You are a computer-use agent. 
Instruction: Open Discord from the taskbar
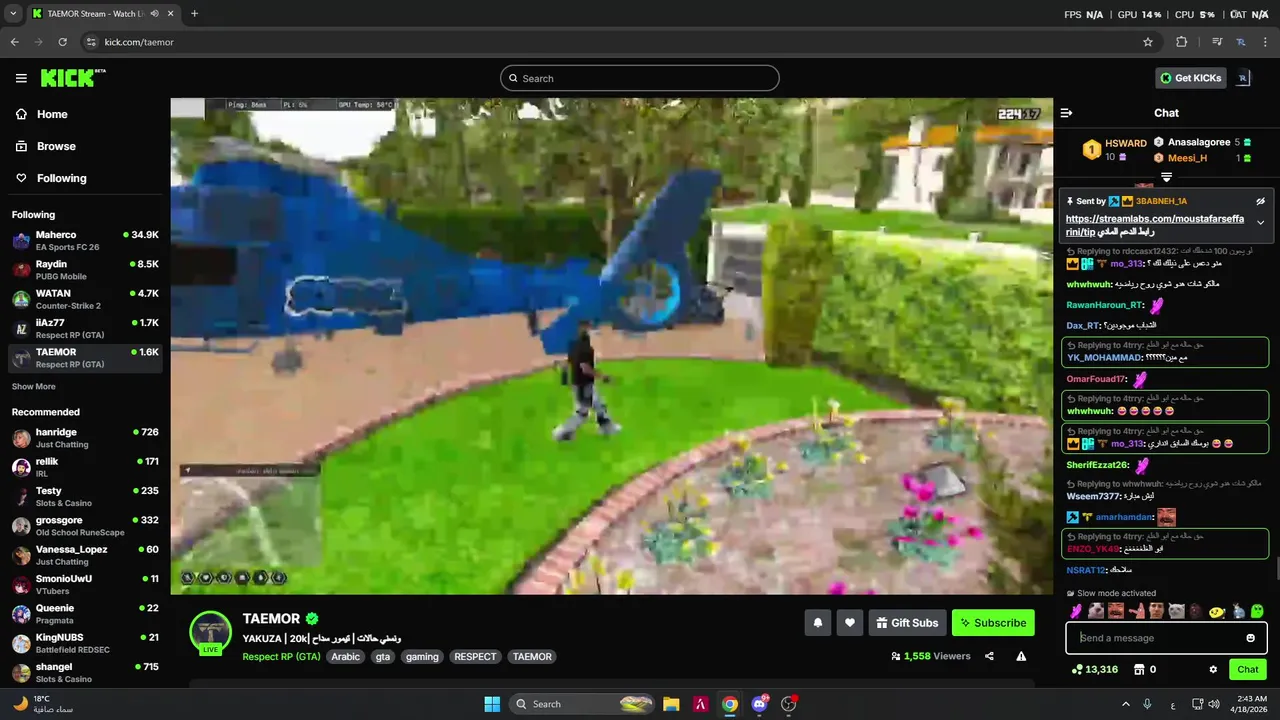[x=759, y=704]
